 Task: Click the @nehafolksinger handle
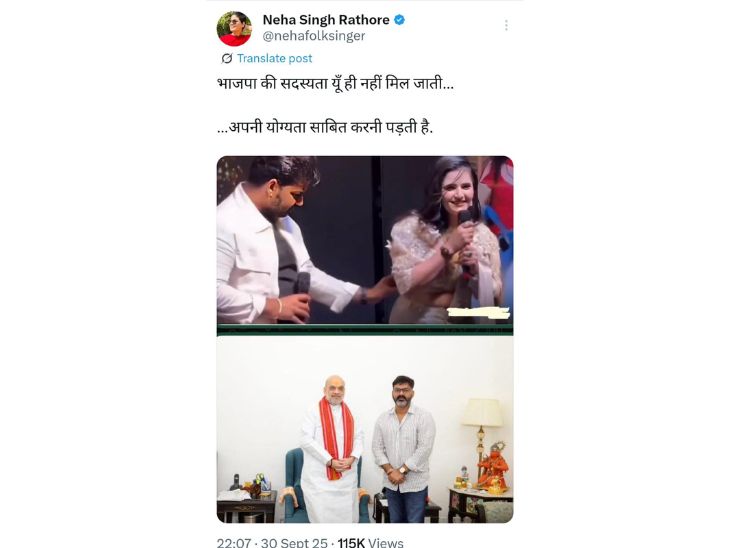coord(314,36)
